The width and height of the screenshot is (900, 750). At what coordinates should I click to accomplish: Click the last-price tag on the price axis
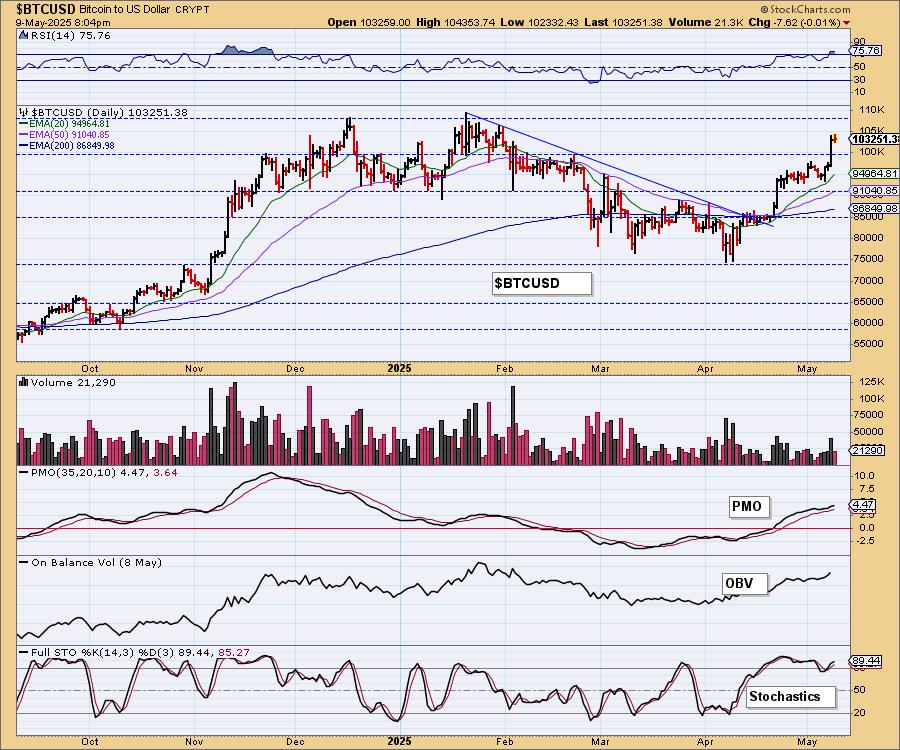(x=875, y=139)
